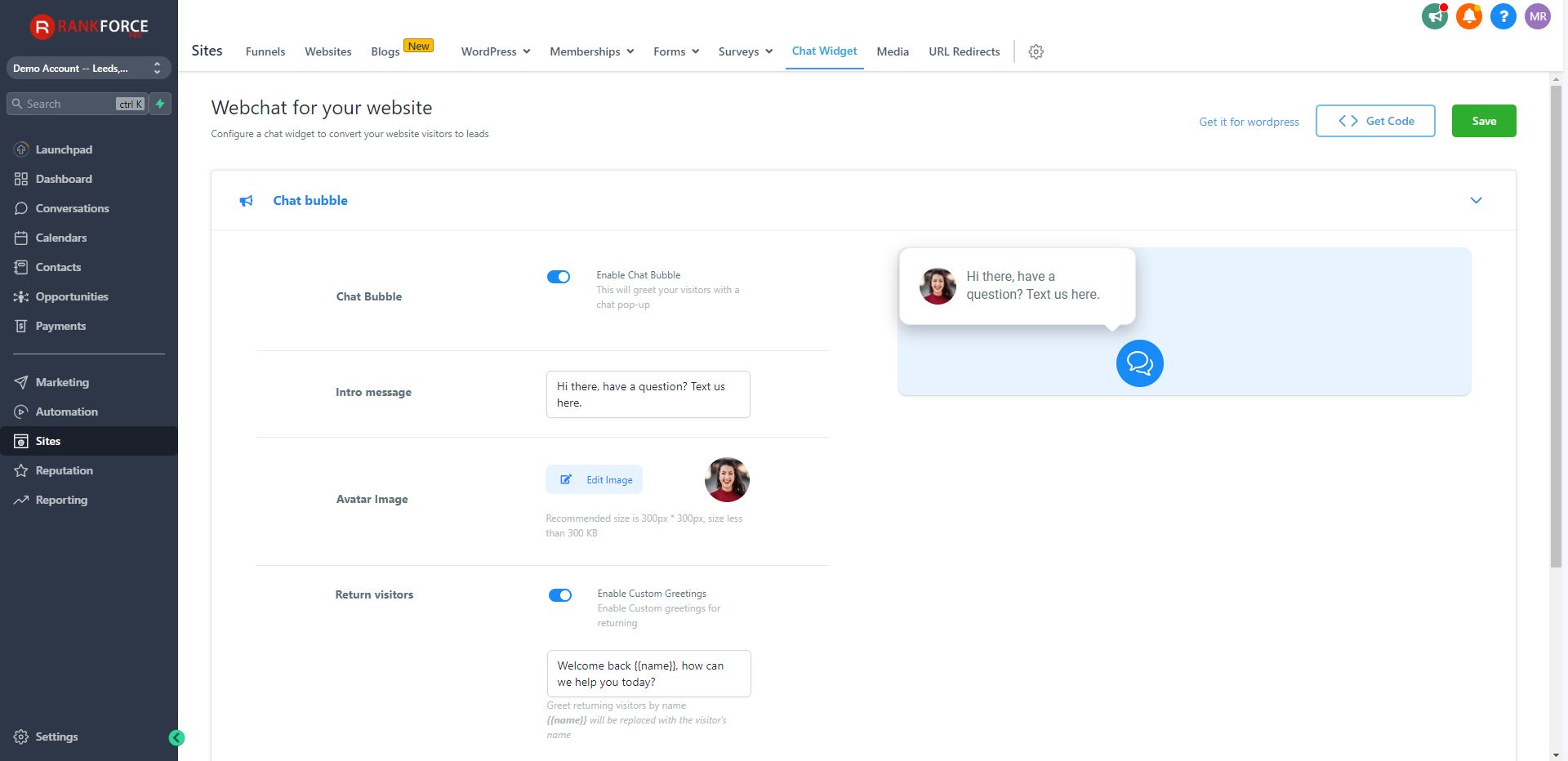Click the Edit Image button
Screen dimensions: 1568x761
point(595,480)
